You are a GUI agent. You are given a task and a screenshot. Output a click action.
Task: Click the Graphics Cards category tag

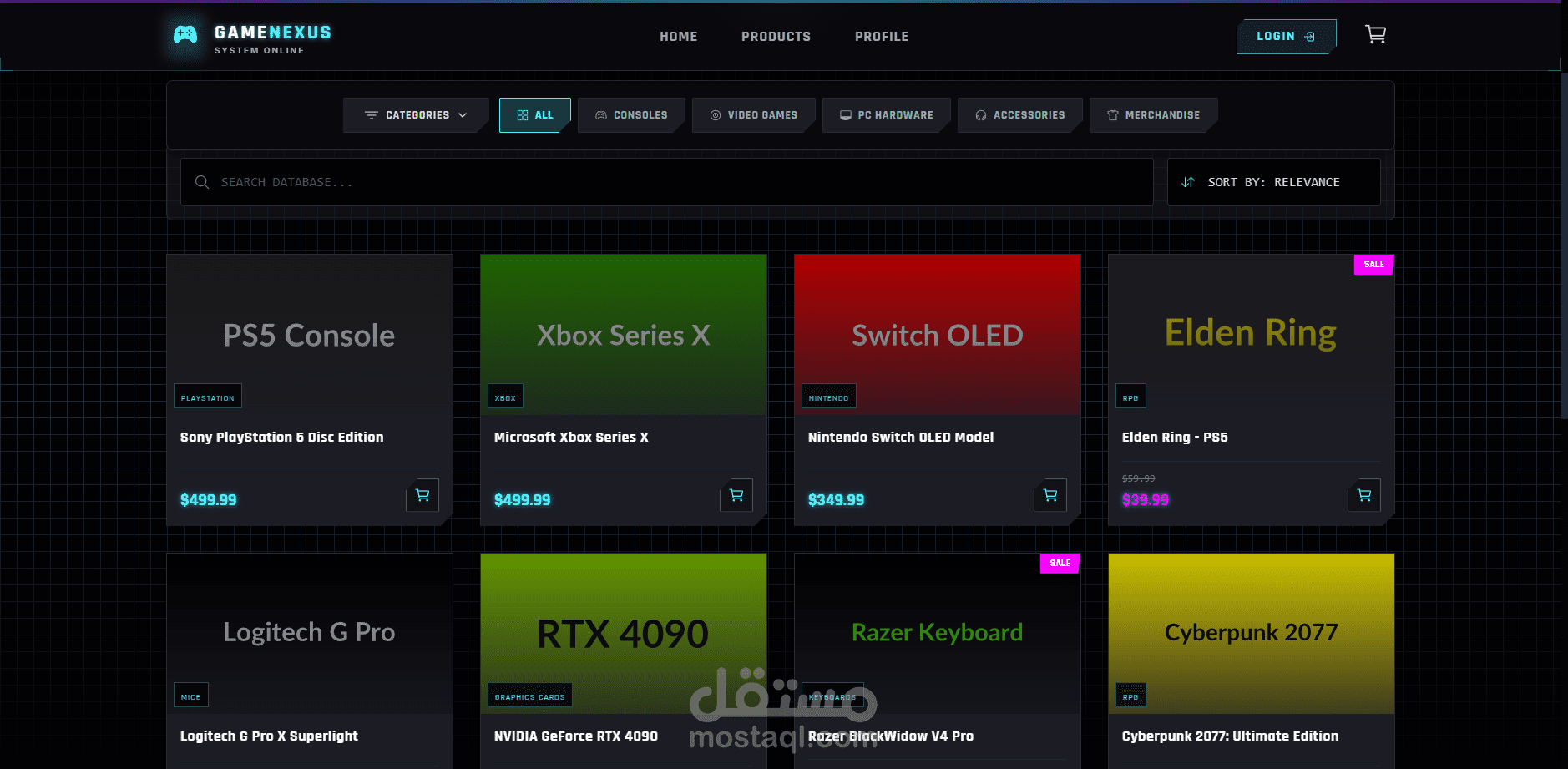pyautogui.click(x=530, y=696)
